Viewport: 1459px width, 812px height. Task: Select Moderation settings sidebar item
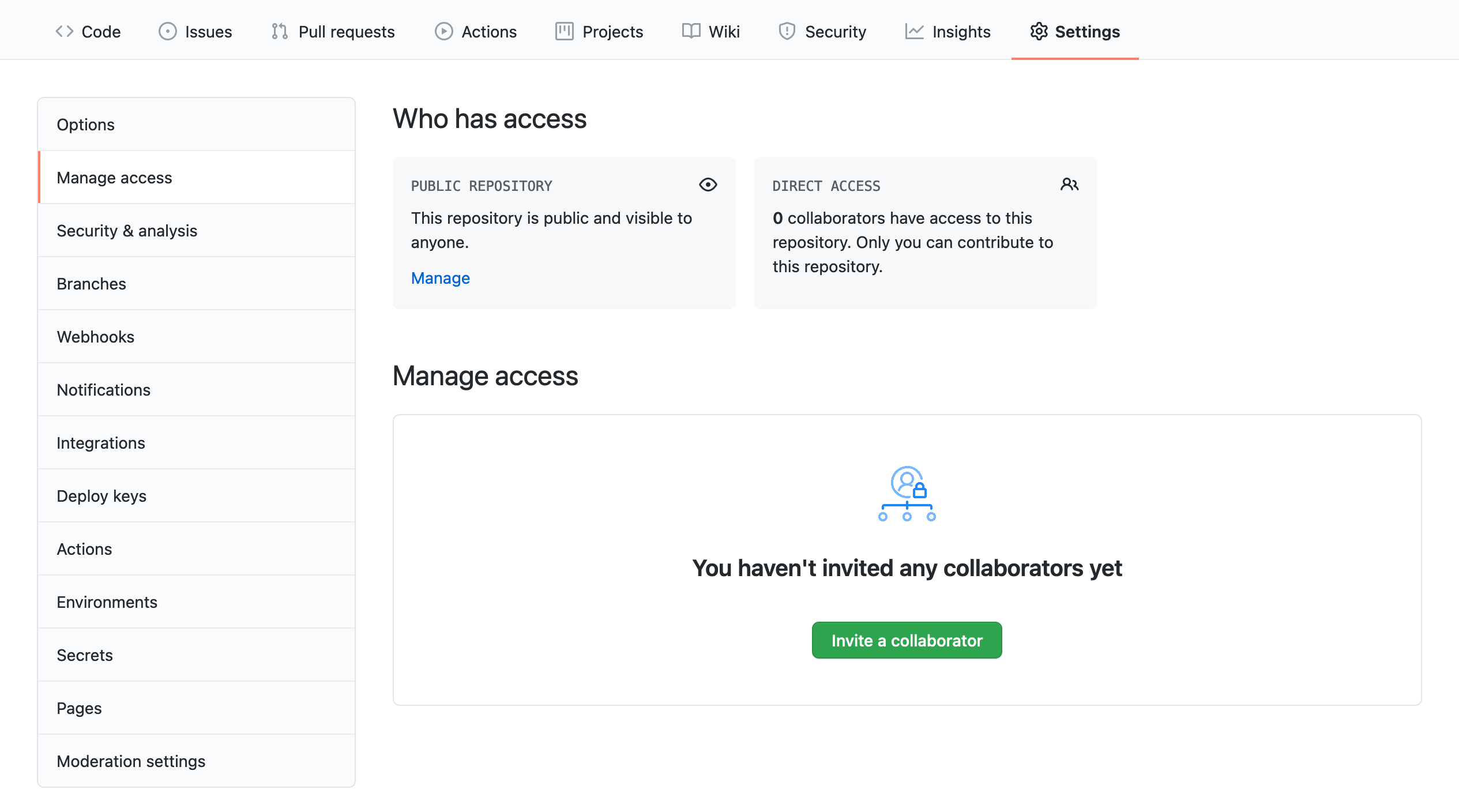click(x=131, y=761)
